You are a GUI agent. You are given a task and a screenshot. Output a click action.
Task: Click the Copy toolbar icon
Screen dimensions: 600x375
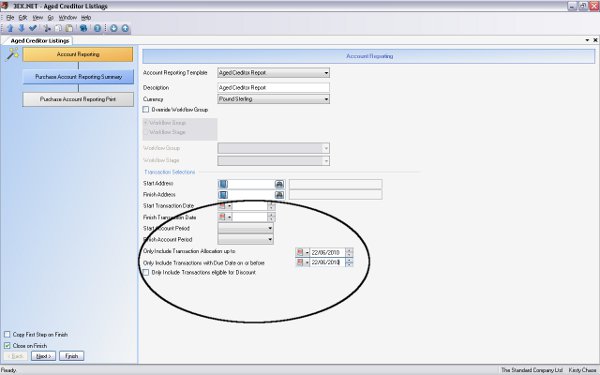pos(58,28)
